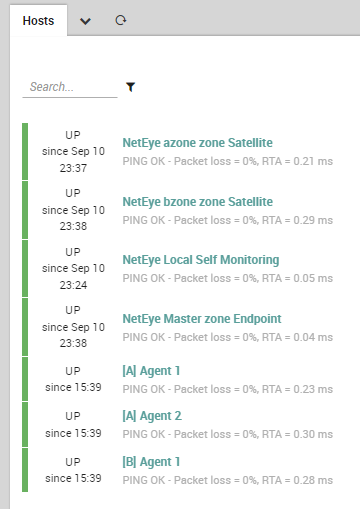The image size is (360, 509).
Task: Open NetEye azone zone Satellite host
Action: coord(197,143)
